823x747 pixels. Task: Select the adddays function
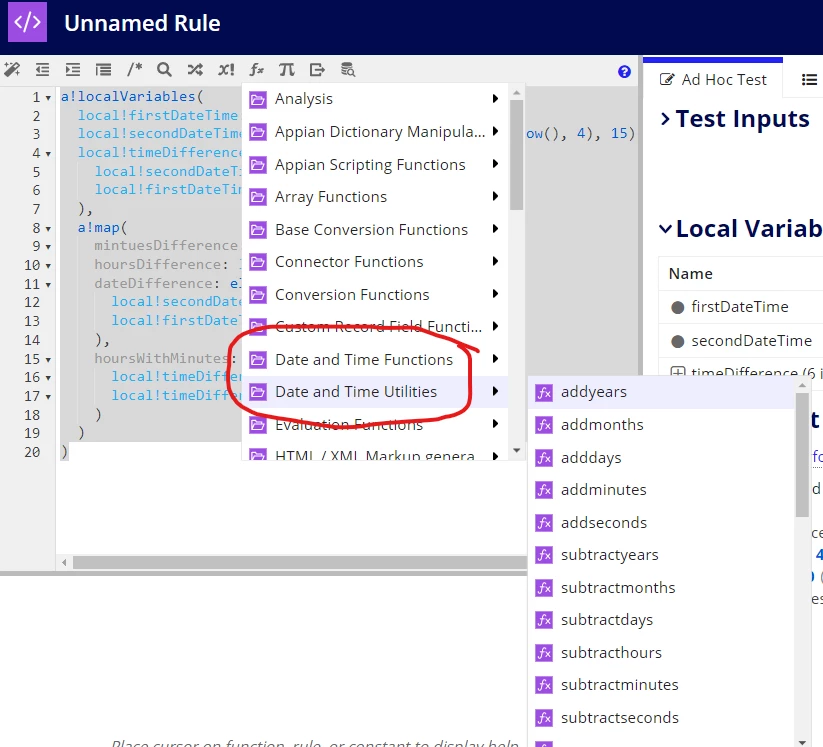661,458
